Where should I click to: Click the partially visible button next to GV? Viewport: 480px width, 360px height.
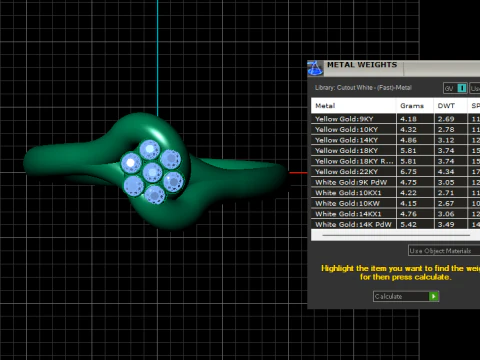pos(475,88)
